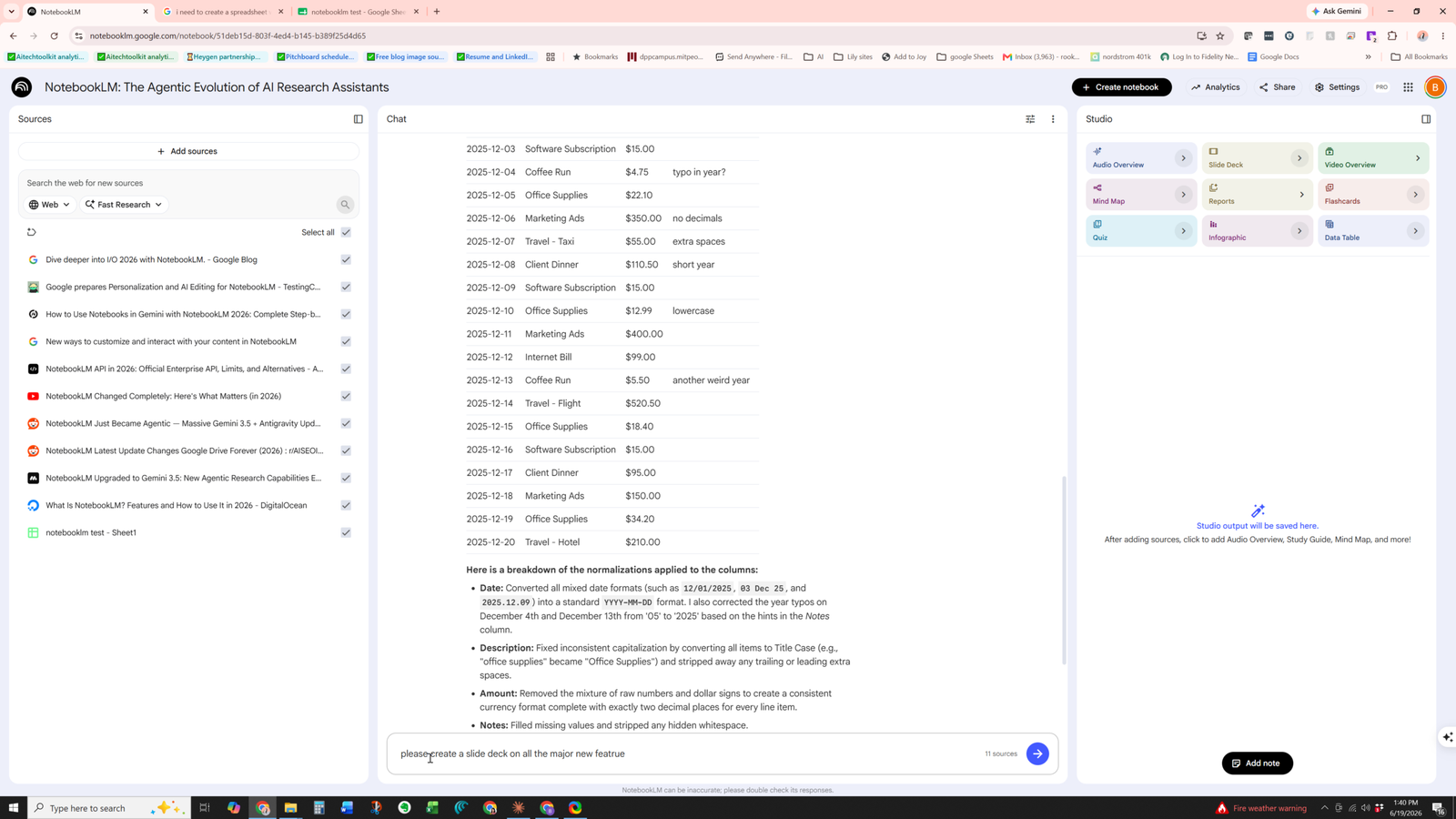Open Windows Start menu
Screen dimensions: 1456x819
pos(14,807)
